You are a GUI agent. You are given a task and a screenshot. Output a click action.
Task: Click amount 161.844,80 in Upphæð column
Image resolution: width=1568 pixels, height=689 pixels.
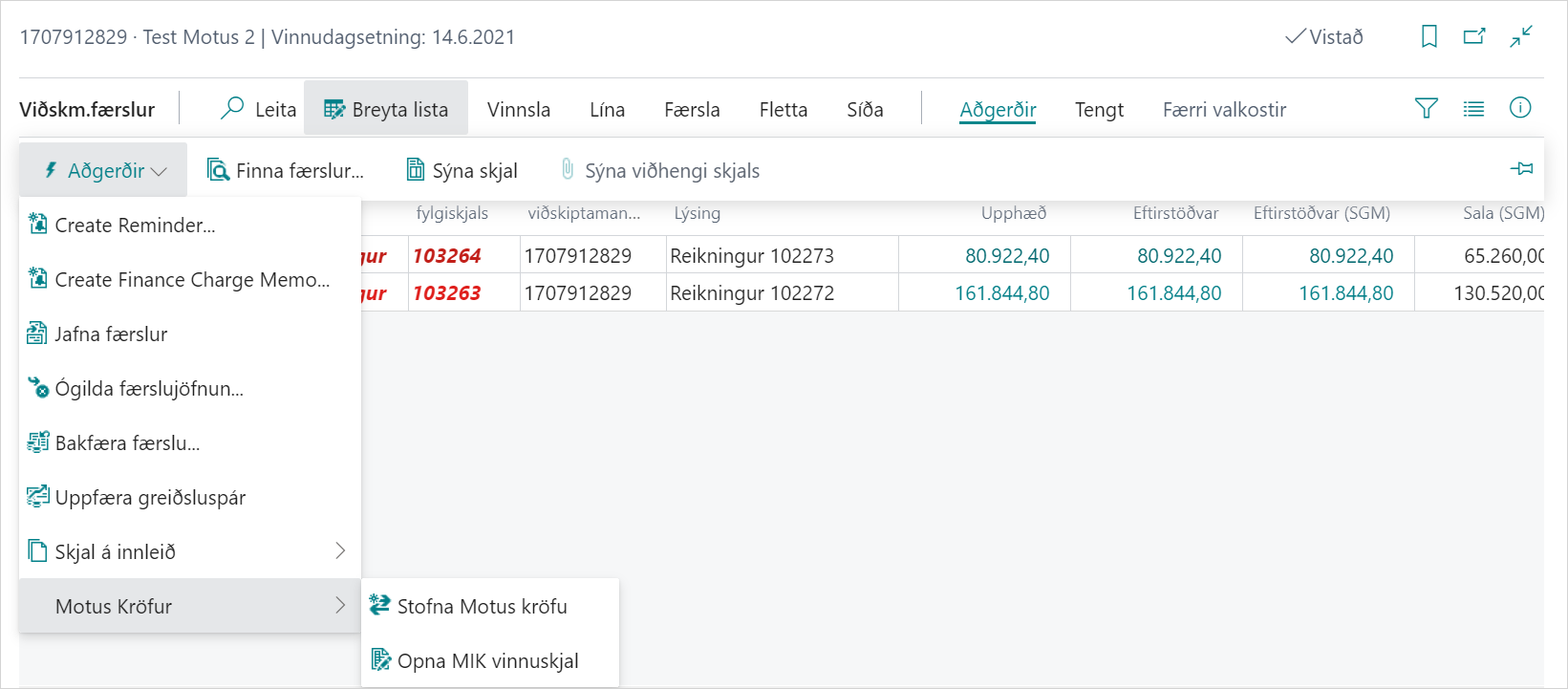pos(1001,293)
